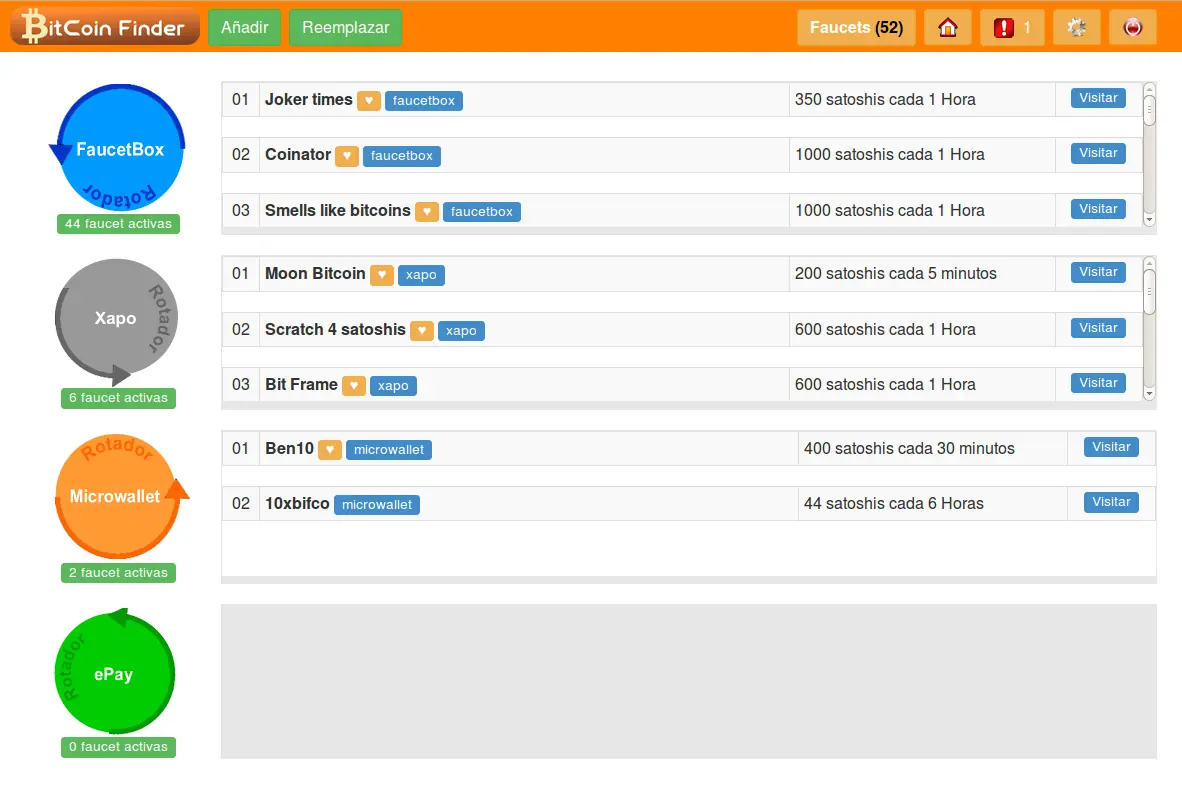
Task: Favorite the Ben10 heart icon
Action: [329, 449]
